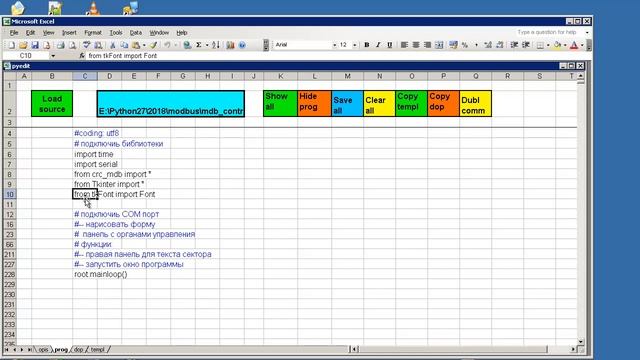The width and height of the screenshot is (640, 360).
Task: Click the AutoSum sigma icon
Action: coord(199,45)
